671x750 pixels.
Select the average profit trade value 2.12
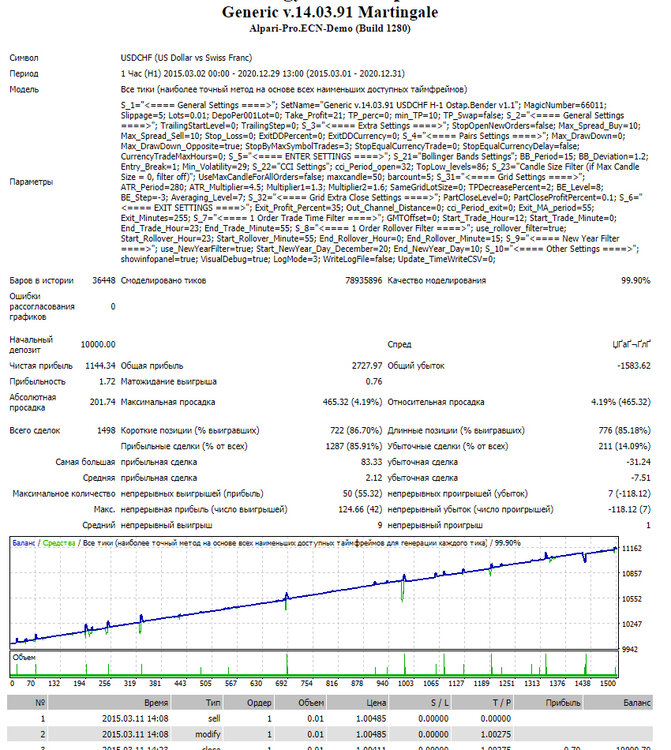pyautogui.click(x=374, y=478)
